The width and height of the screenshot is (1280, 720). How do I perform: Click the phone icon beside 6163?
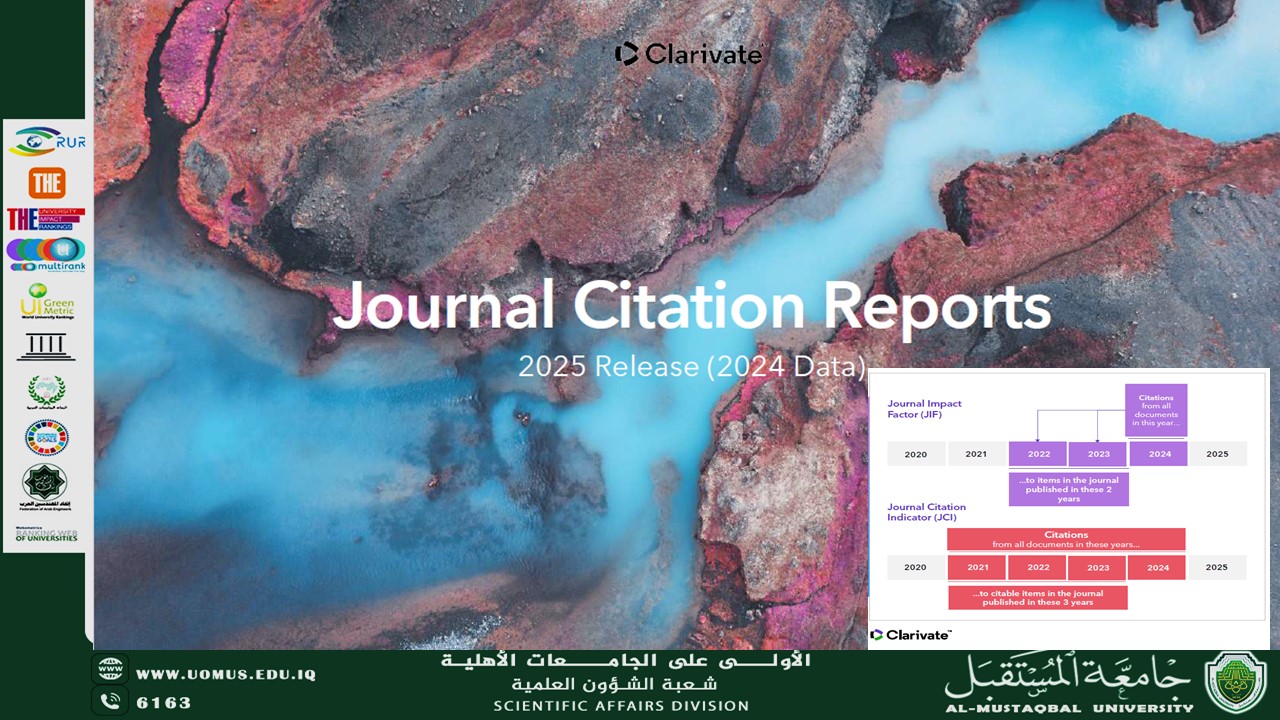coord(110,702)
